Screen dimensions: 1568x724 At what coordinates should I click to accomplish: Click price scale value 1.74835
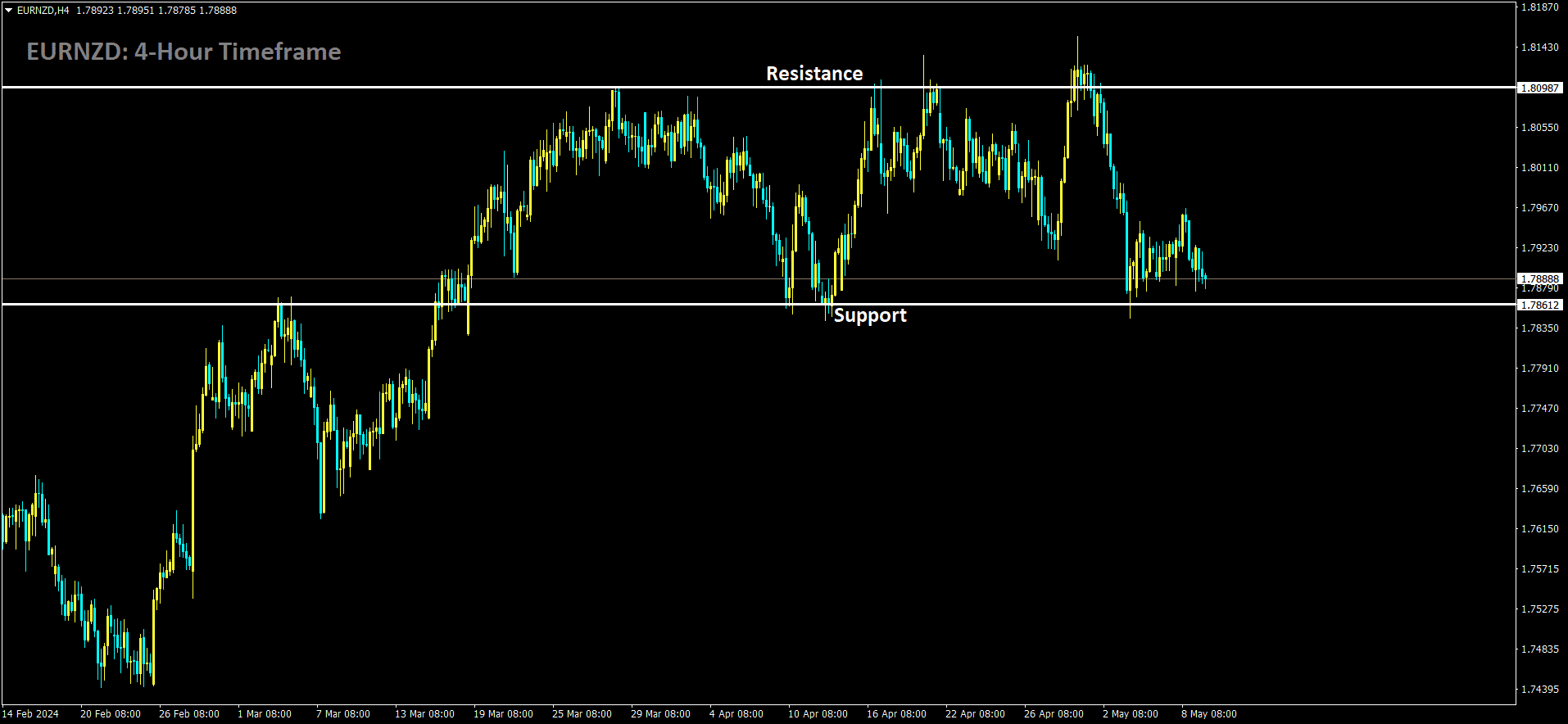click(1540, 649)
